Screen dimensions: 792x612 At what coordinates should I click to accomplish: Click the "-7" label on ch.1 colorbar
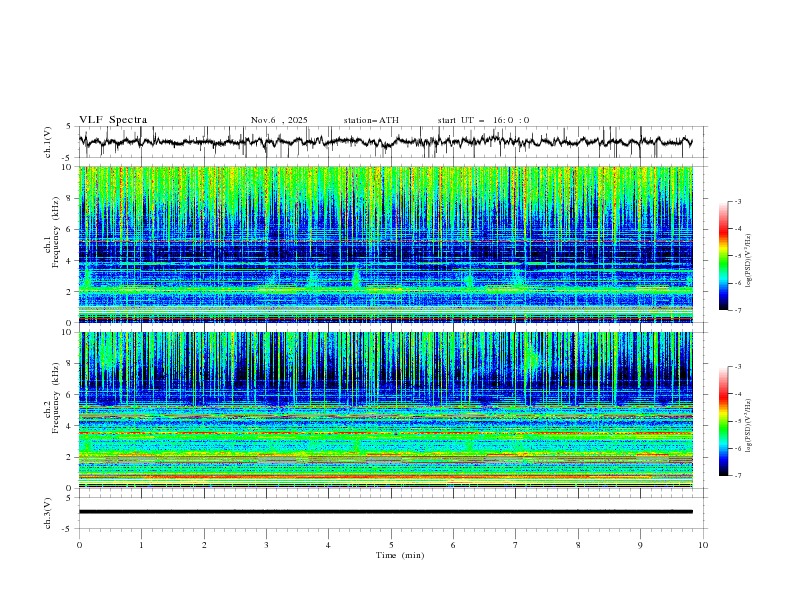737,310
